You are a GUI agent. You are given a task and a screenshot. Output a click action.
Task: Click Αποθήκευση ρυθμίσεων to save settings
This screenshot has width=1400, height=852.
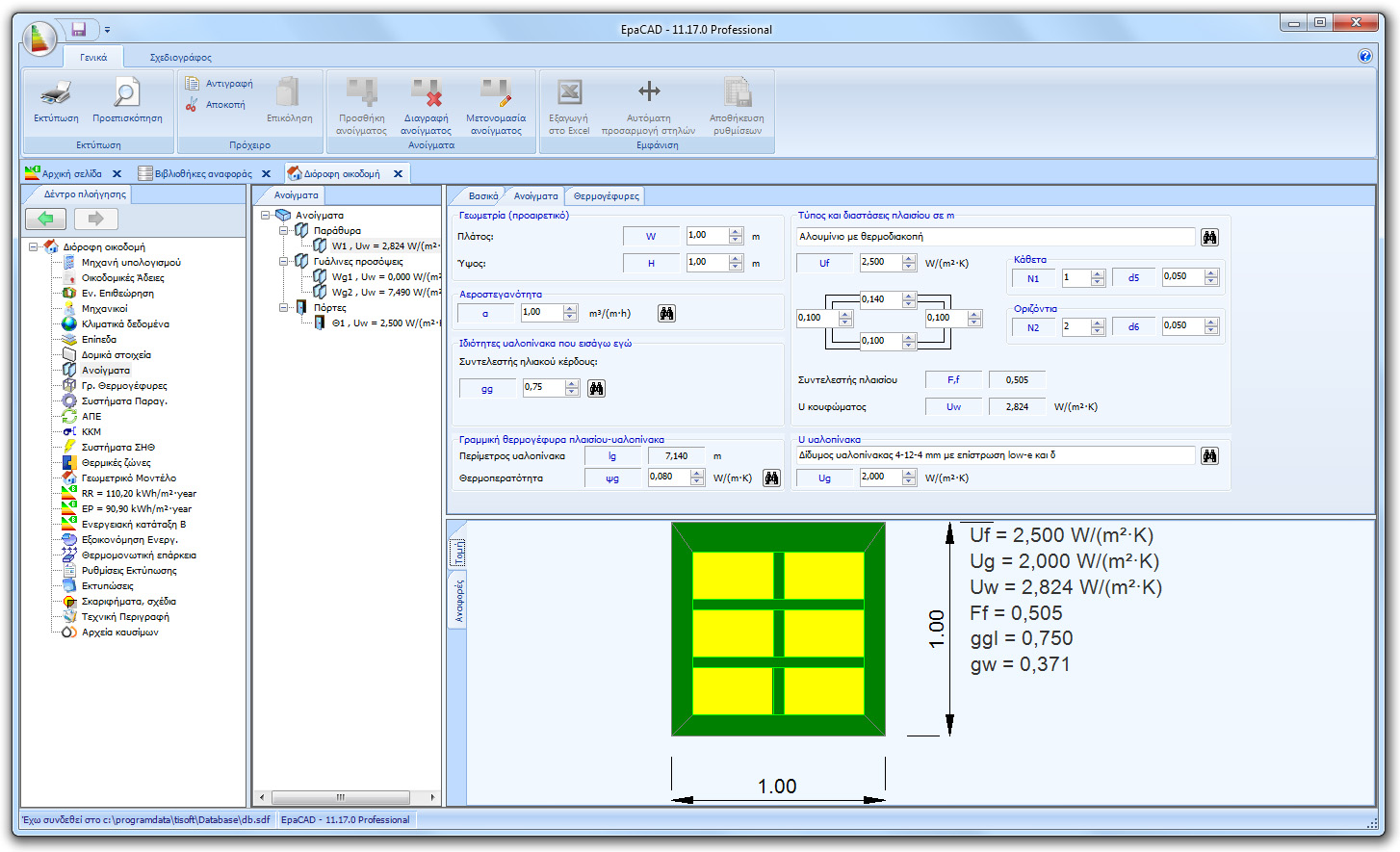[737, 101]
